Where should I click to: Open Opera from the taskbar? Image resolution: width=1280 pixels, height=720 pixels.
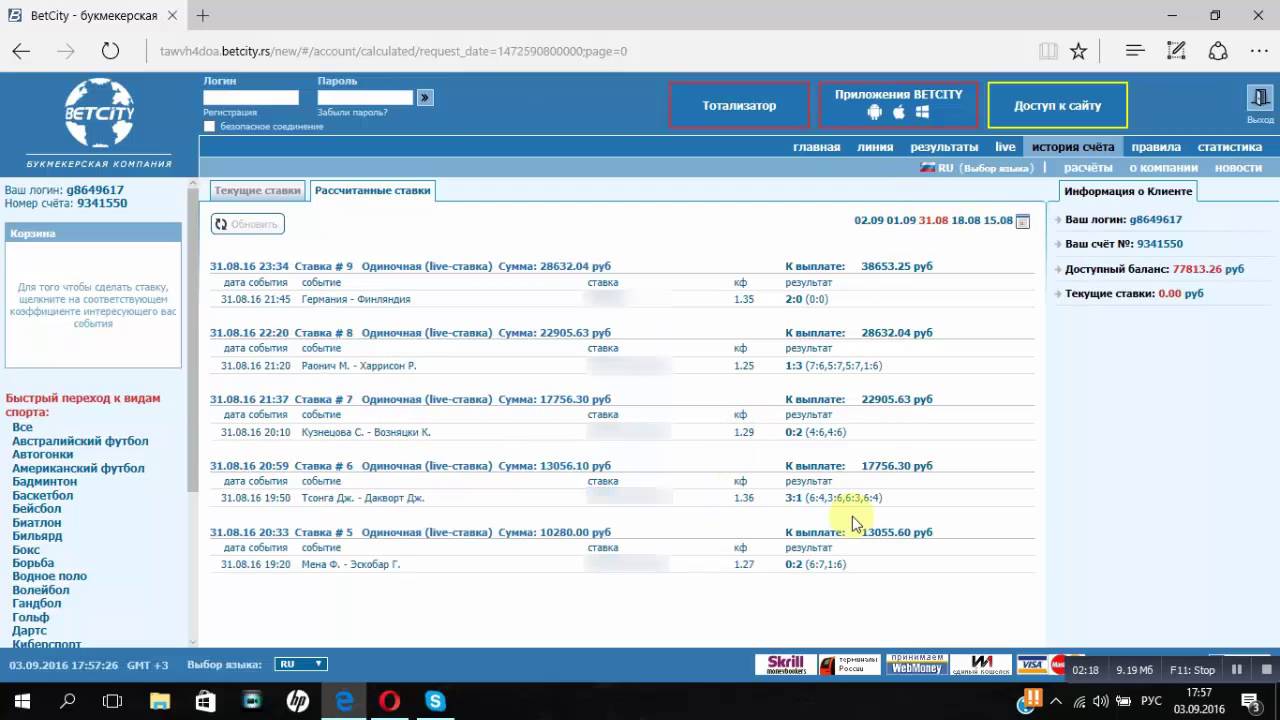click(x=389, y=701)
